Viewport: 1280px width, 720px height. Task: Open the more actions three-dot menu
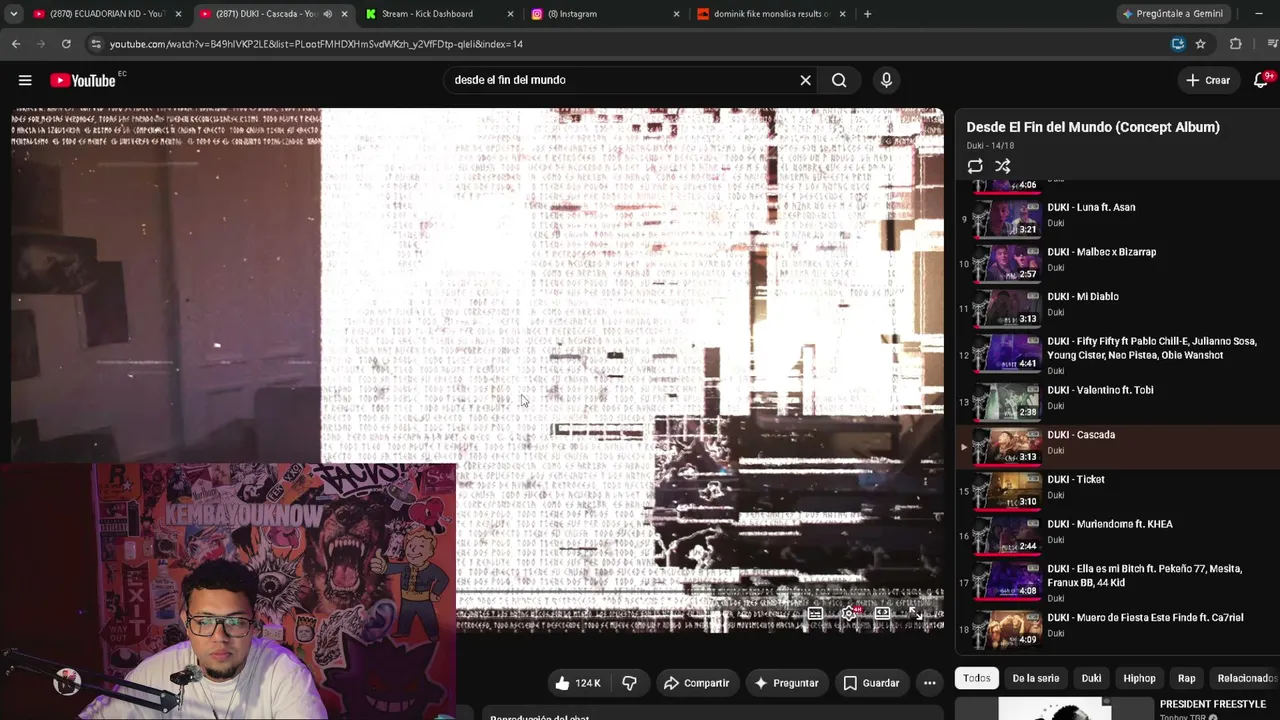click(x=929, y=683)
